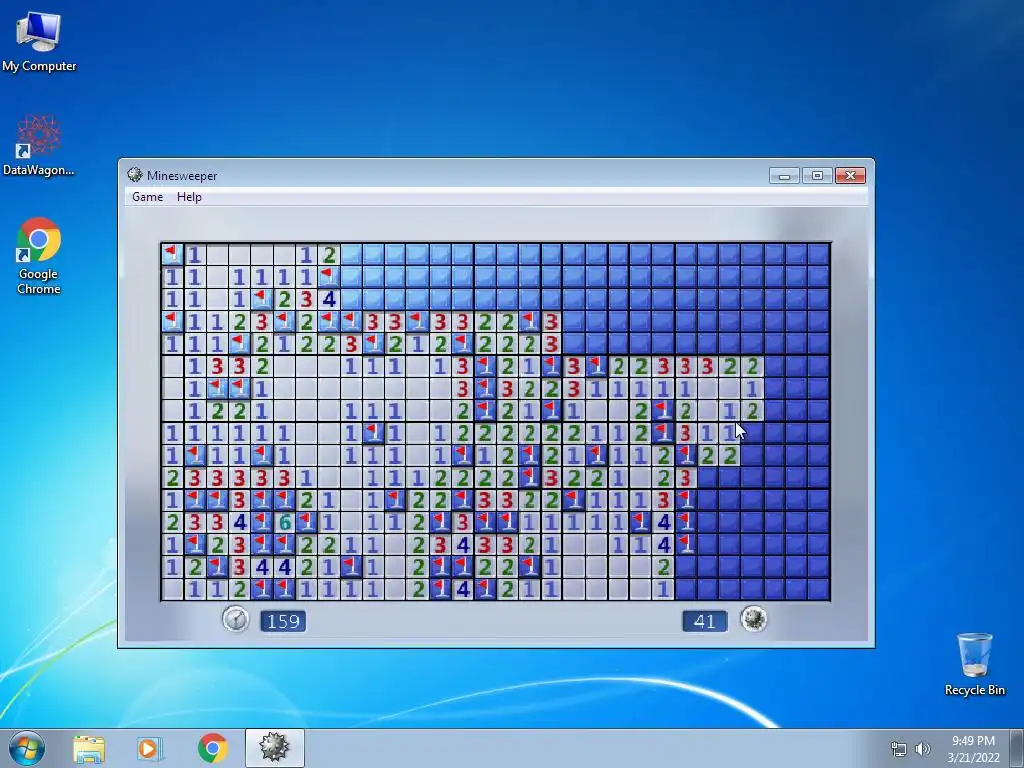This screenshot has width=1024, height=768.
Task: Click the volume speaker tray icon
Action: click(x=922, y=749)
